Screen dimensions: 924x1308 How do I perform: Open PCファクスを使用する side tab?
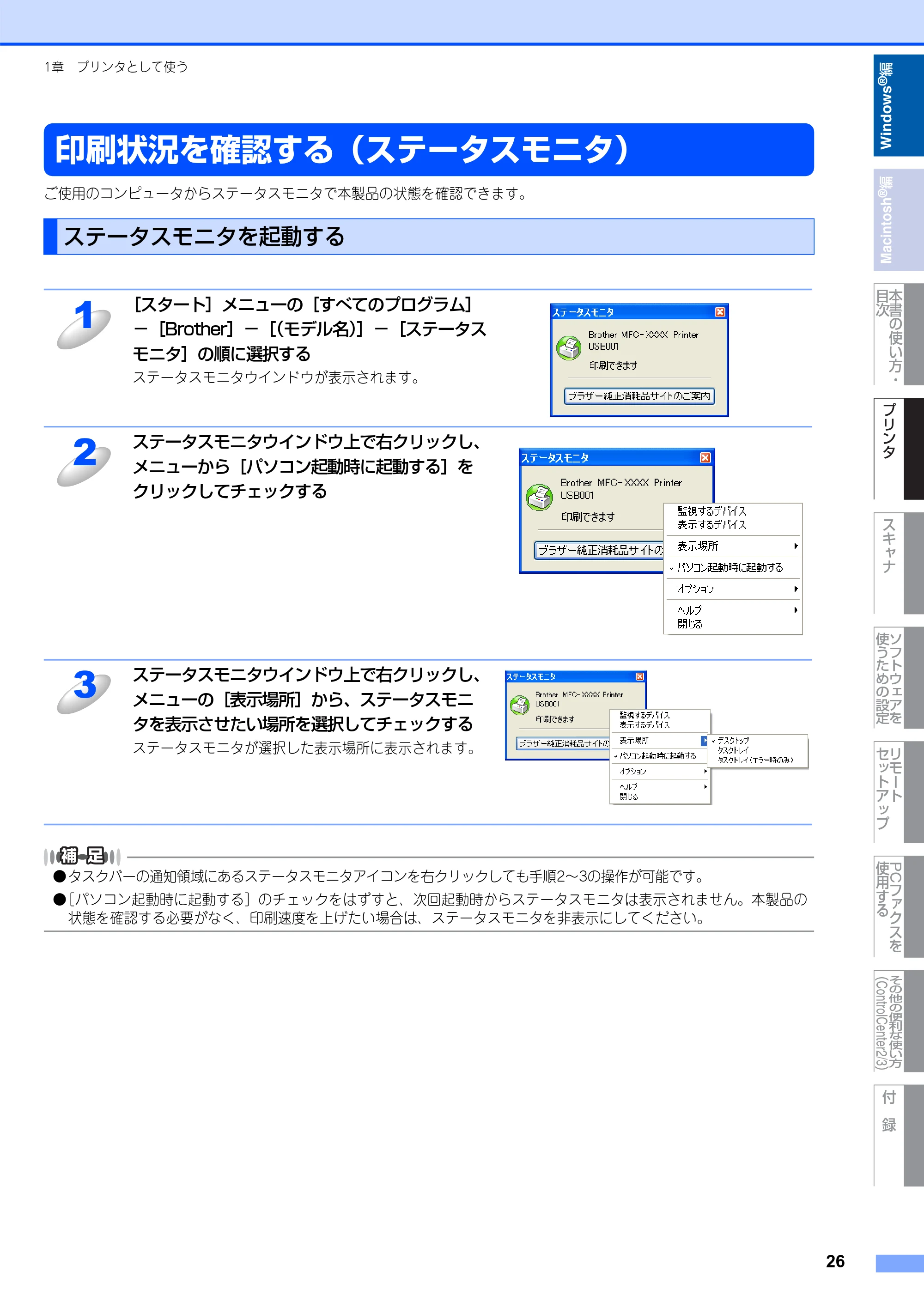tap(899, 907)
